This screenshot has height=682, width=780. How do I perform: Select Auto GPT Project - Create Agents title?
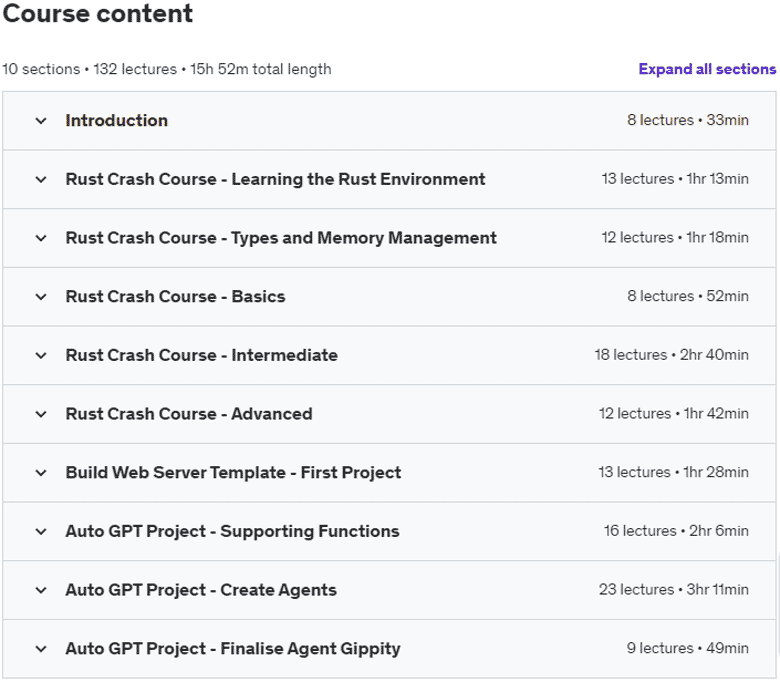(201, 590)
